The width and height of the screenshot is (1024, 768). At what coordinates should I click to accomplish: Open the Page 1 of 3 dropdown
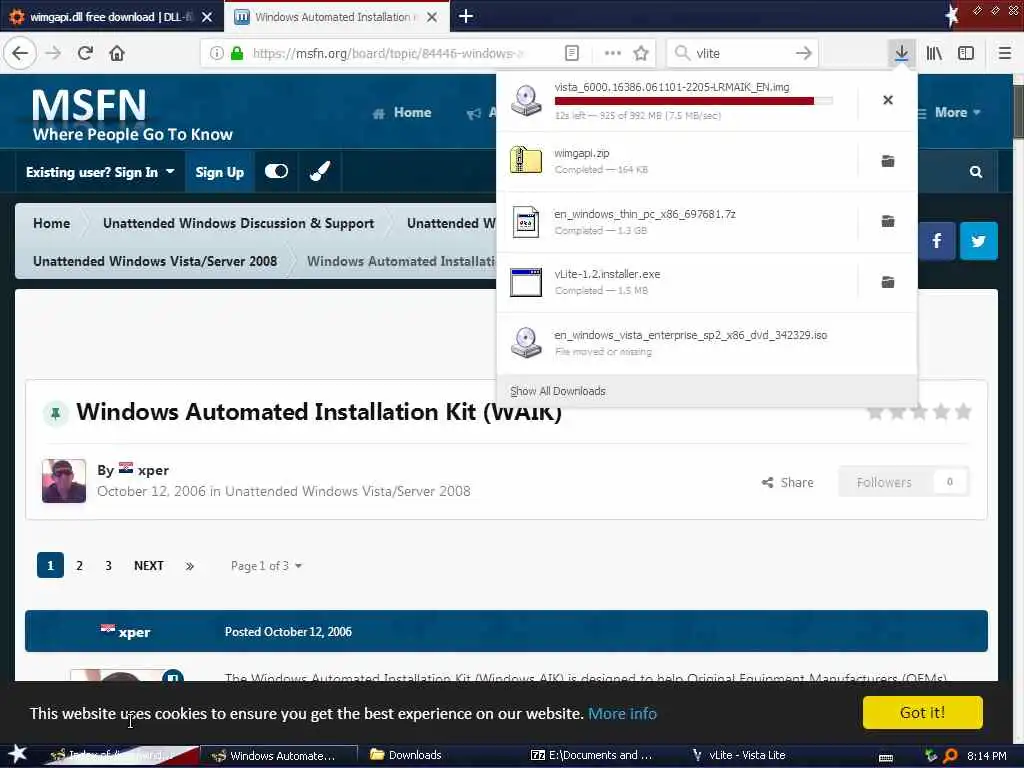(x=266, y=566)
